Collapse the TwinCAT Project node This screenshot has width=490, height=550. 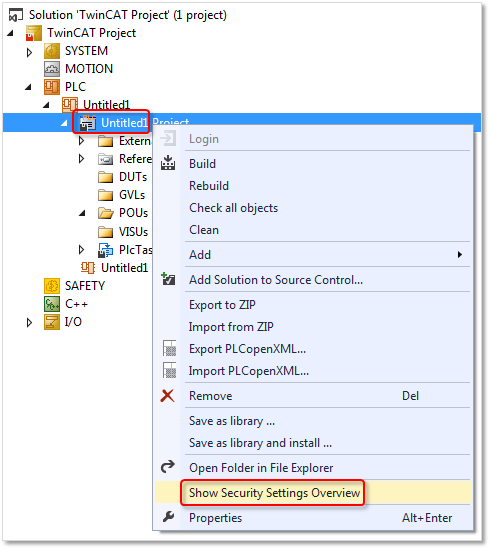click(11, 33)
